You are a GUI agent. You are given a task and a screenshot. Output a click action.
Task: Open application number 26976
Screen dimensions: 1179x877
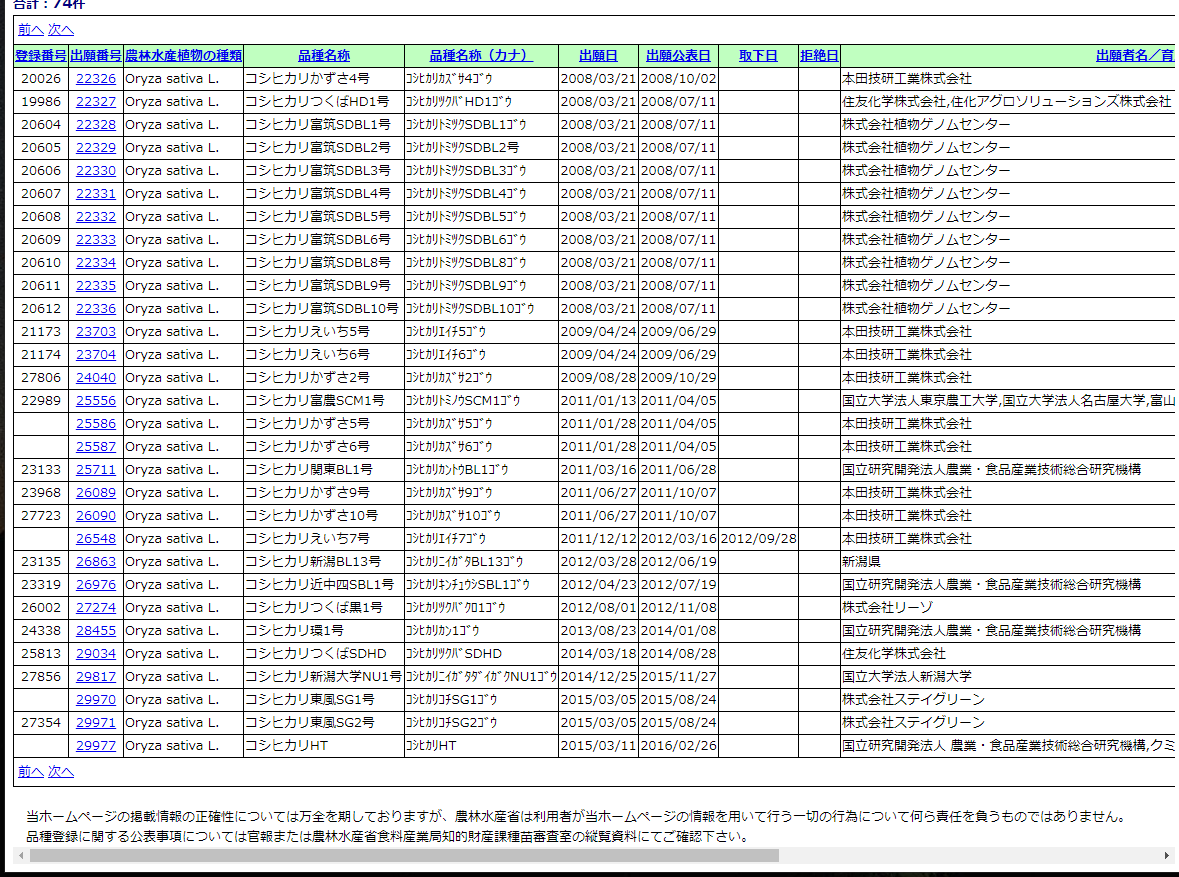(95, 585)
